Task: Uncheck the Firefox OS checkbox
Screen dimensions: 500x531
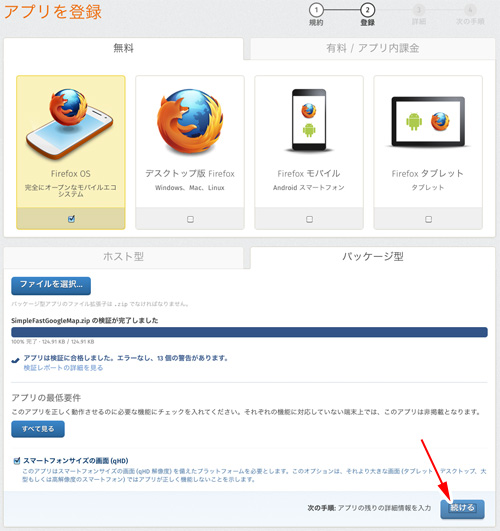Action: click(71, 219)
